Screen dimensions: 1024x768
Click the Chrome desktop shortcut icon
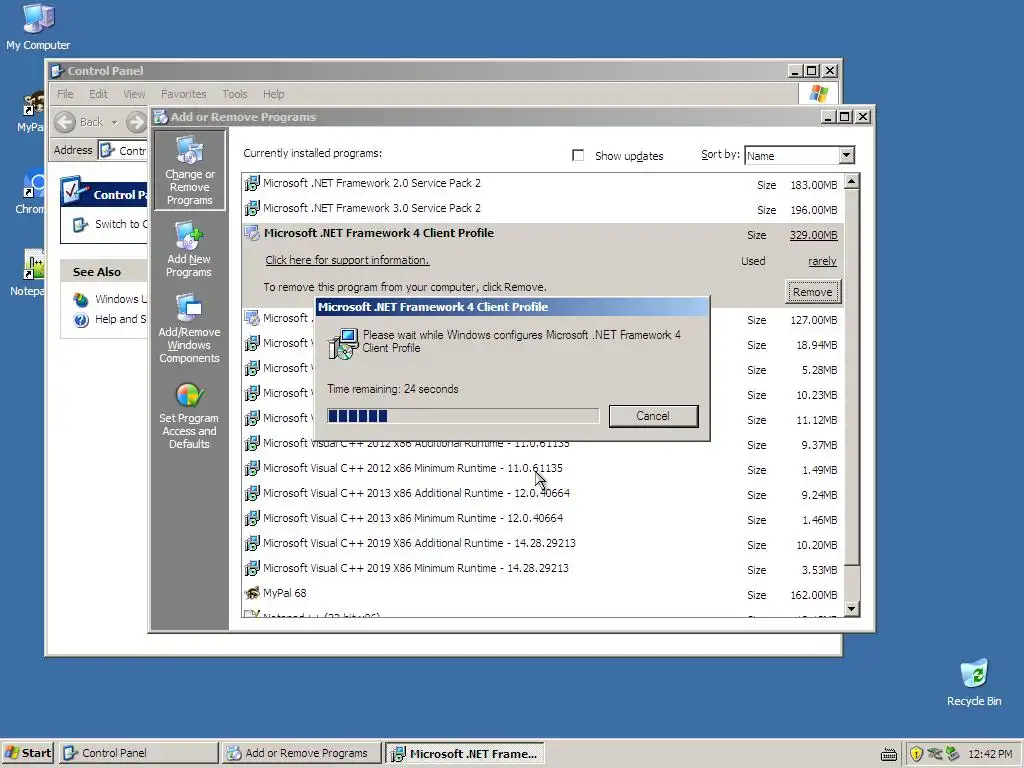pyautogui.click(x=34, y=184)
